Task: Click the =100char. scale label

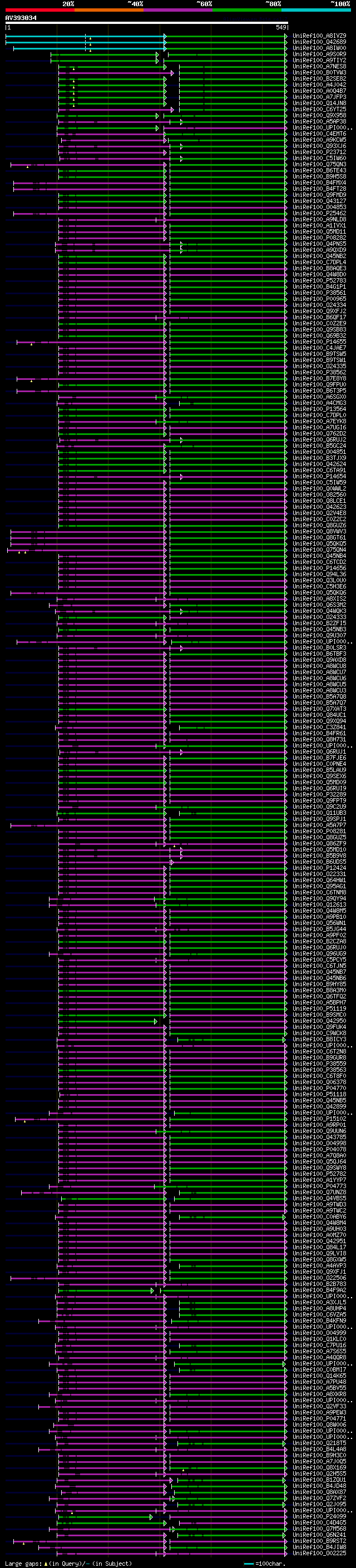Action: point(271,1563)
